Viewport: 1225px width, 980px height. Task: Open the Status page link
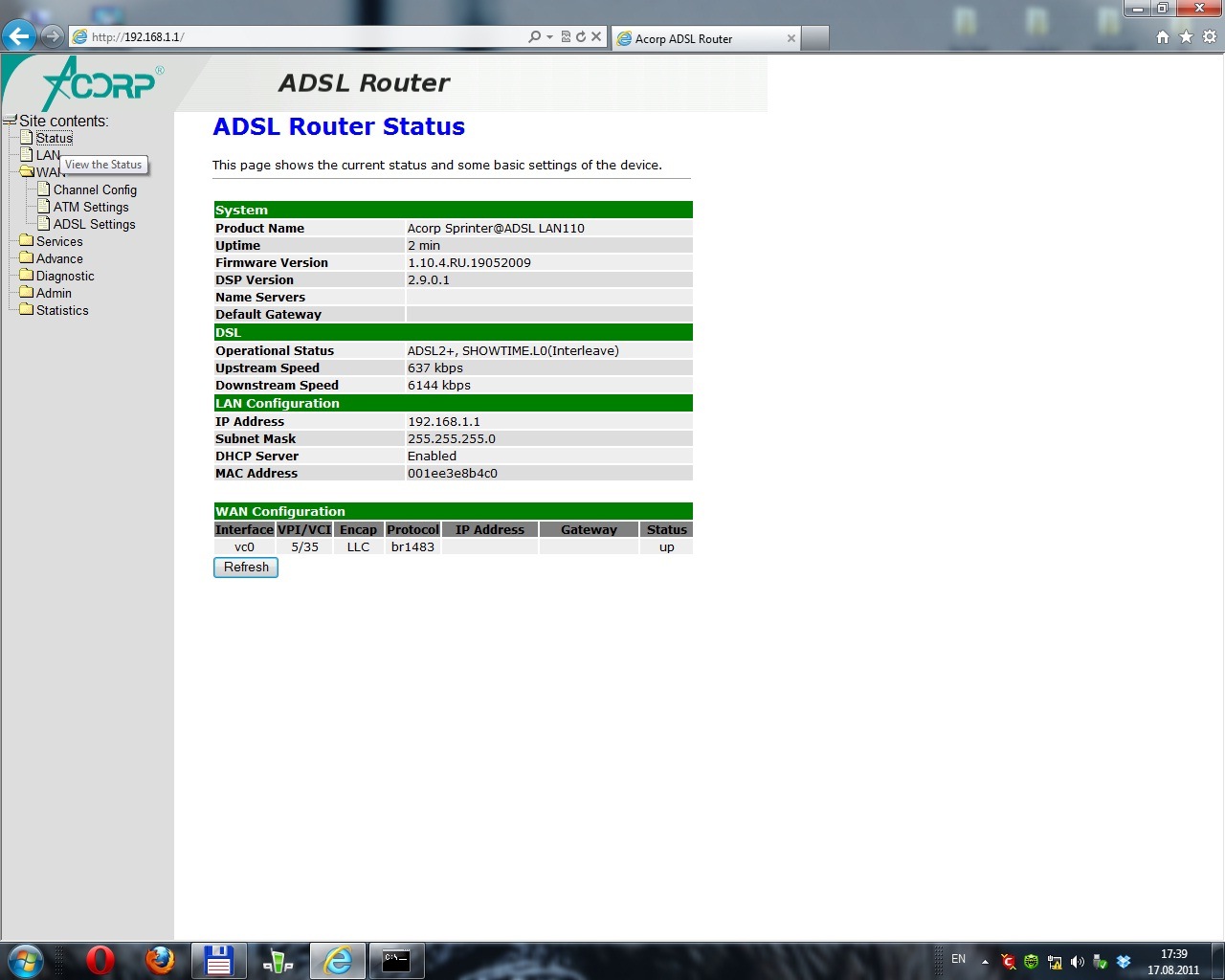[54, 138]
